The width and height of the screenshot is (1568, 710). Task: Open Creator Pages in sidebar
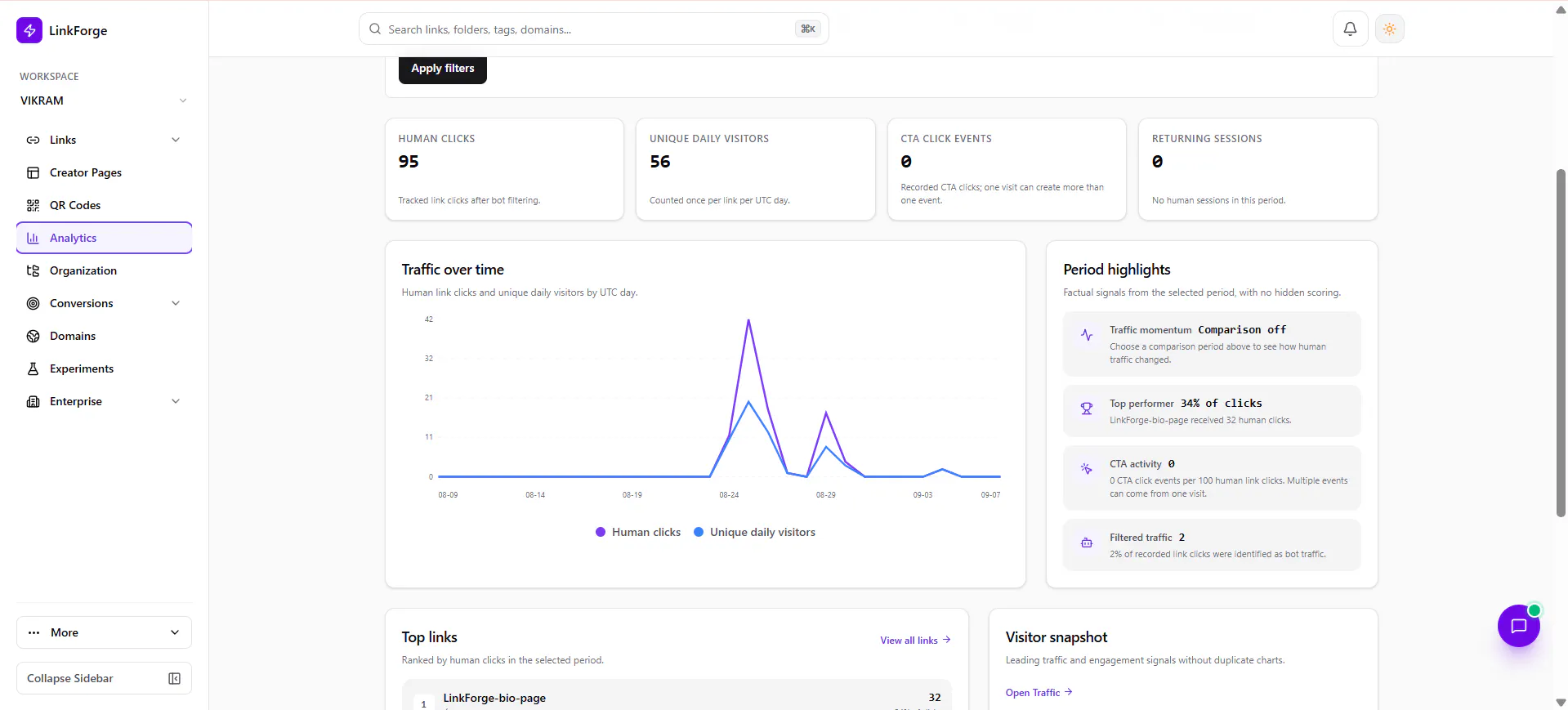[x=104, y=172]
